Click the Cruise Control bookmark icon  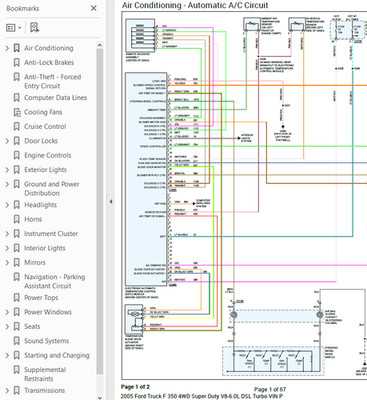[x=16, y=126]
